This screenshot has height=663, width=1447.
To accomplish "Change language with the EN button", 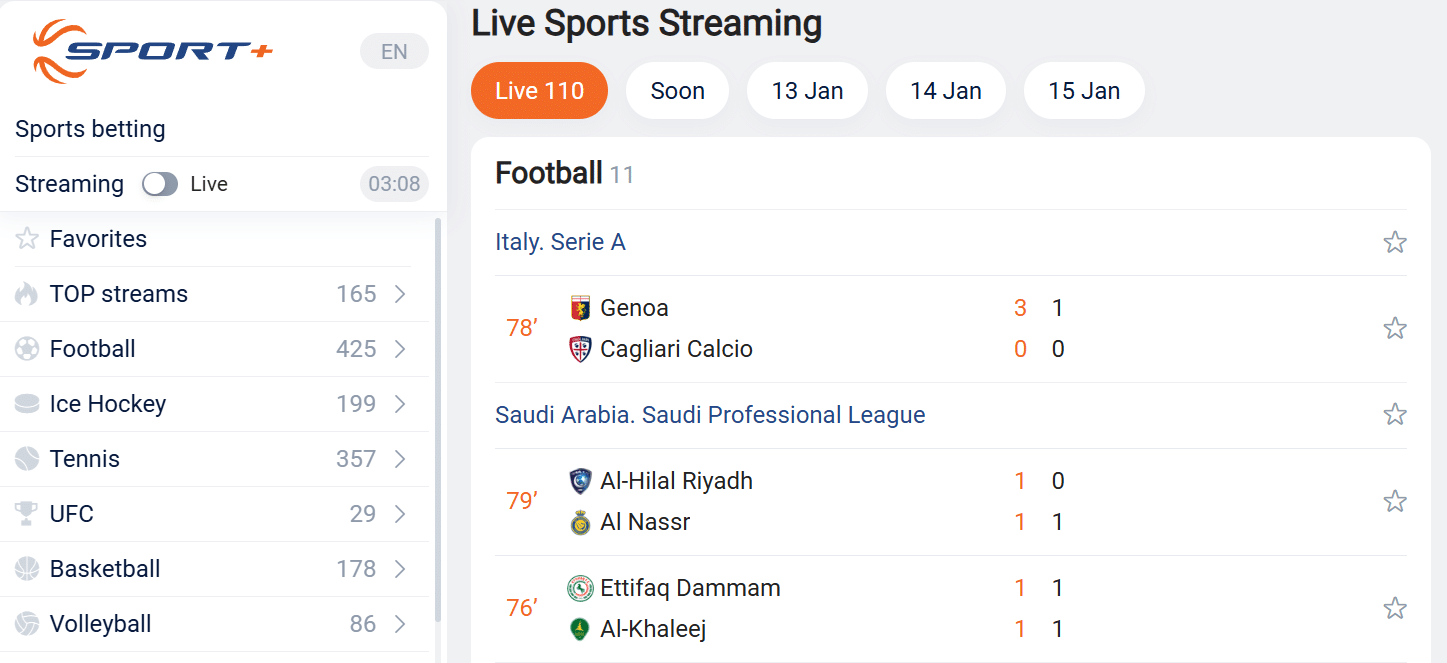I will [394, 52].
